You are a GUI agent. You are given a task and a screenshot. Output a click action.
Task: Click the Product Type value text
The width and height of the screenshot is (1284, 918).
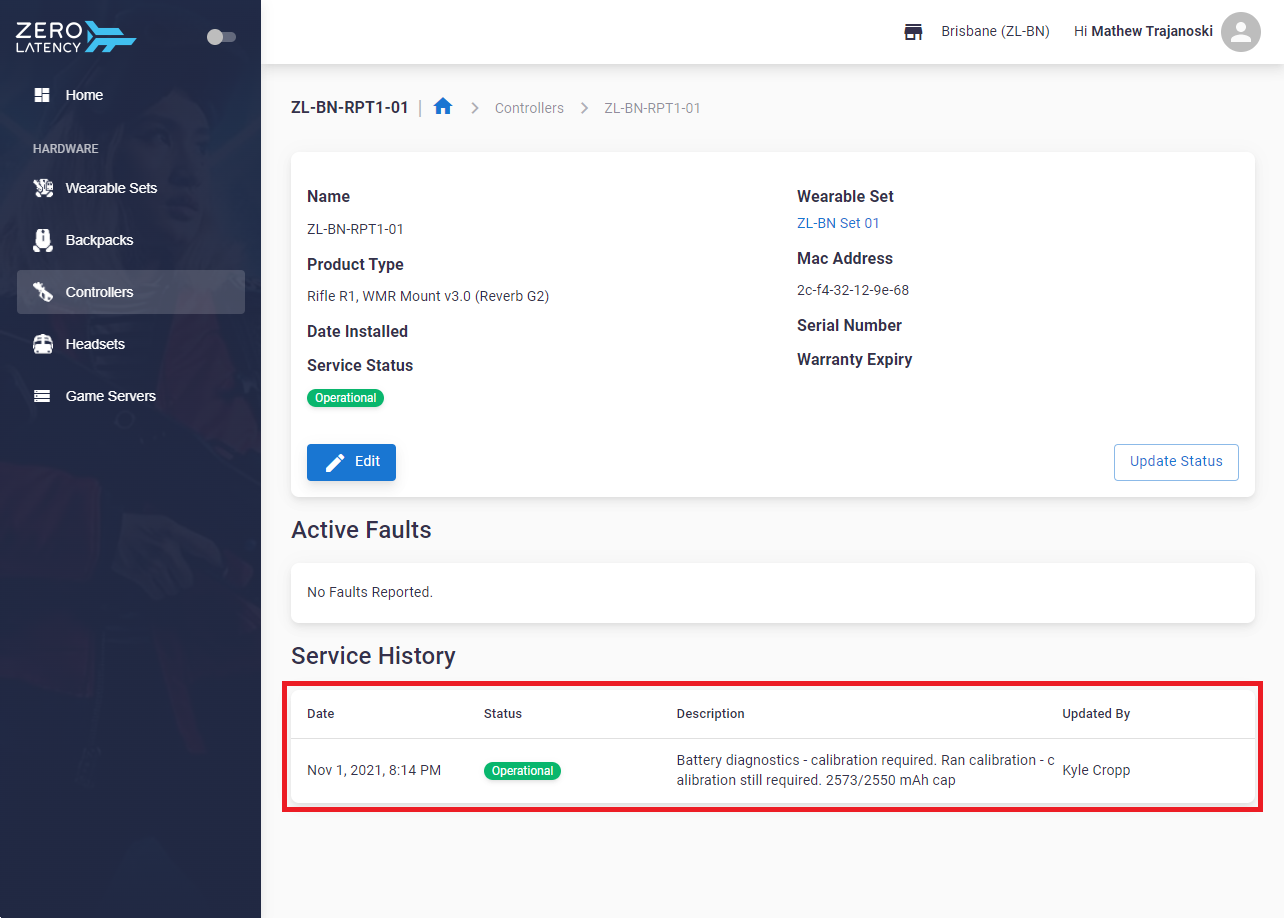(x=428, y=296)
